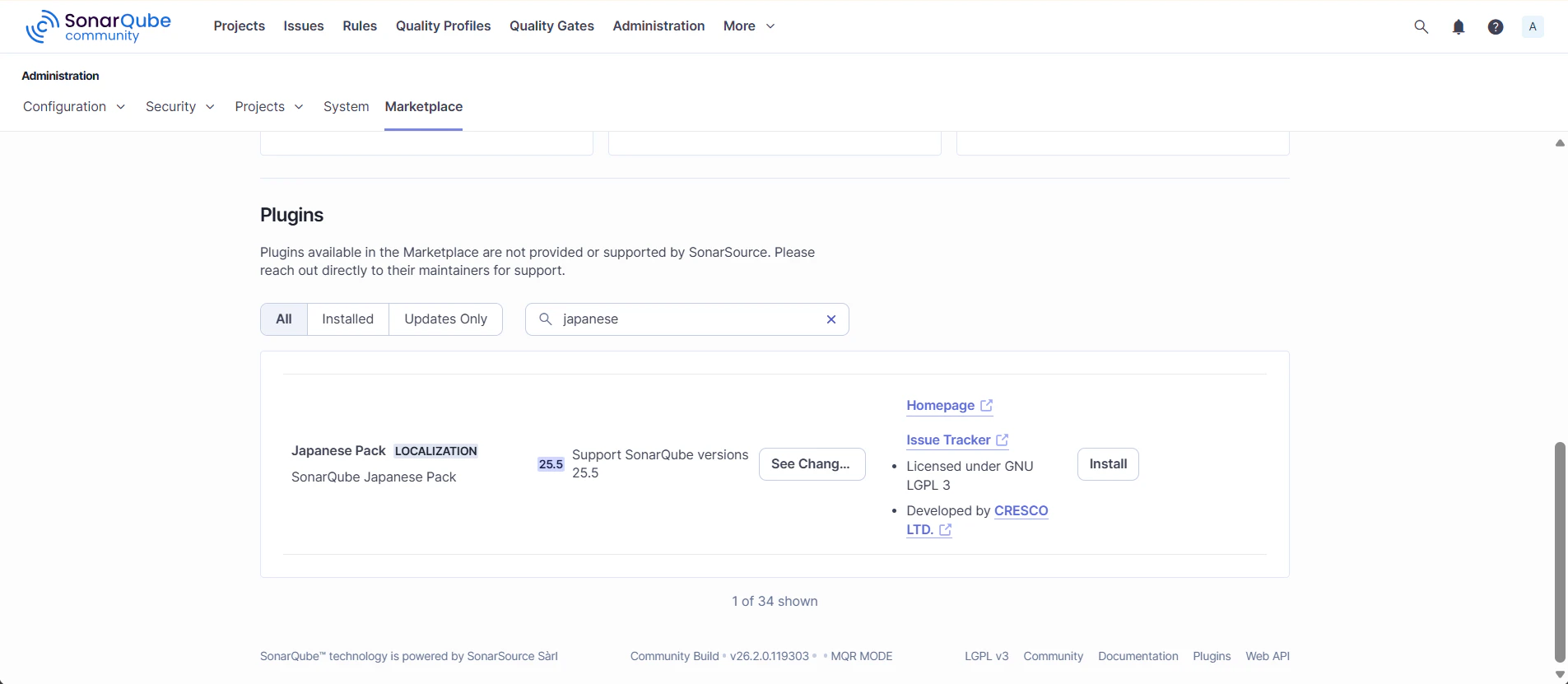Click the plugin search input field
Viewport: 1568px width, 684px height.
coord(687,319)
